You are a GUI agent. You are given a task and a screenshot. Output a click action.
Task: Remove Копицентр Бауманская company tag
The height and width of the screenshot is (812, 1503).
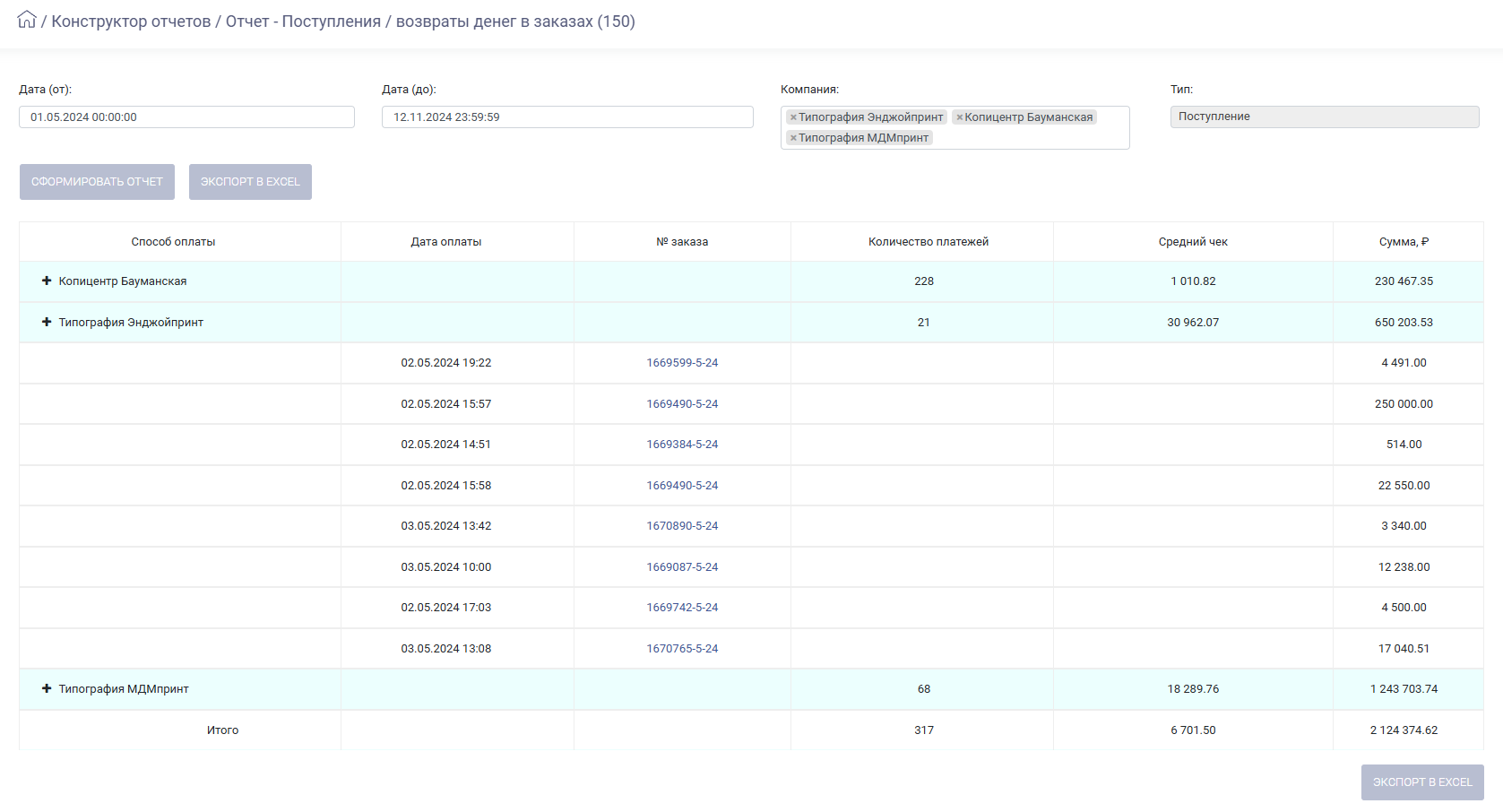(x=959, y=117)
